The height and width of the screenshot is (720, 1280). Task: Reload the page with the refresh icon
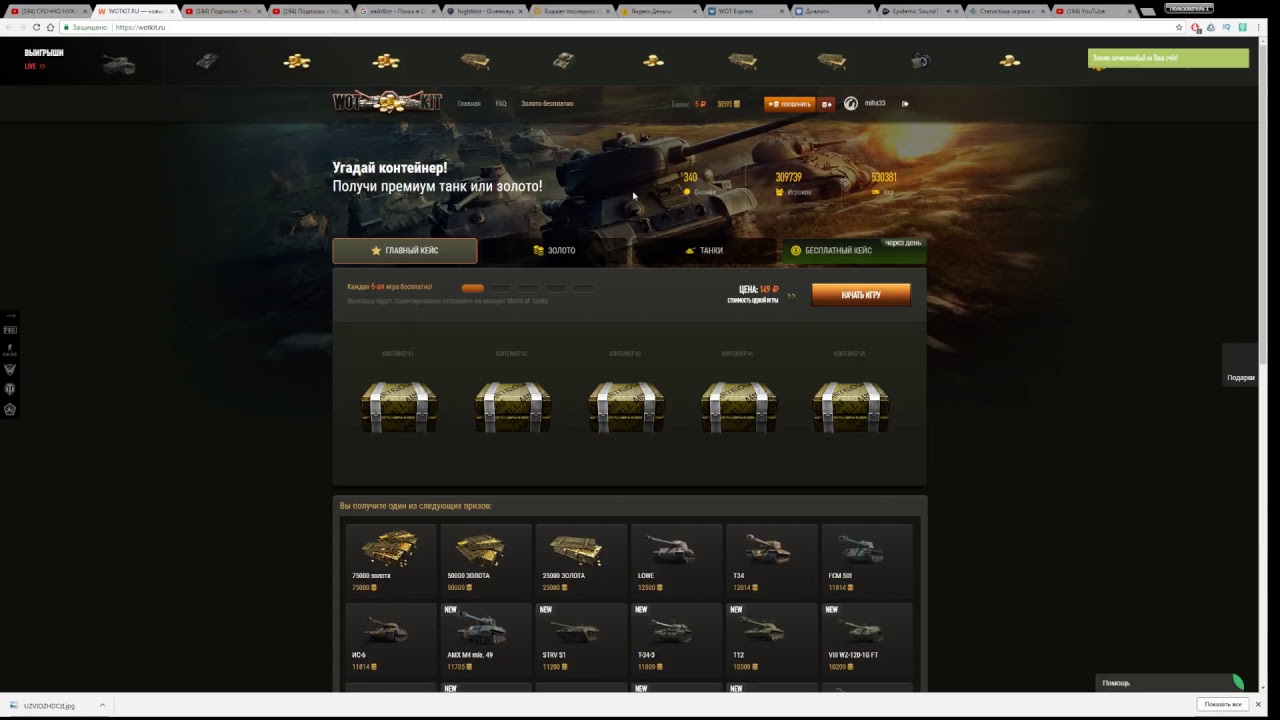(36, 27)
